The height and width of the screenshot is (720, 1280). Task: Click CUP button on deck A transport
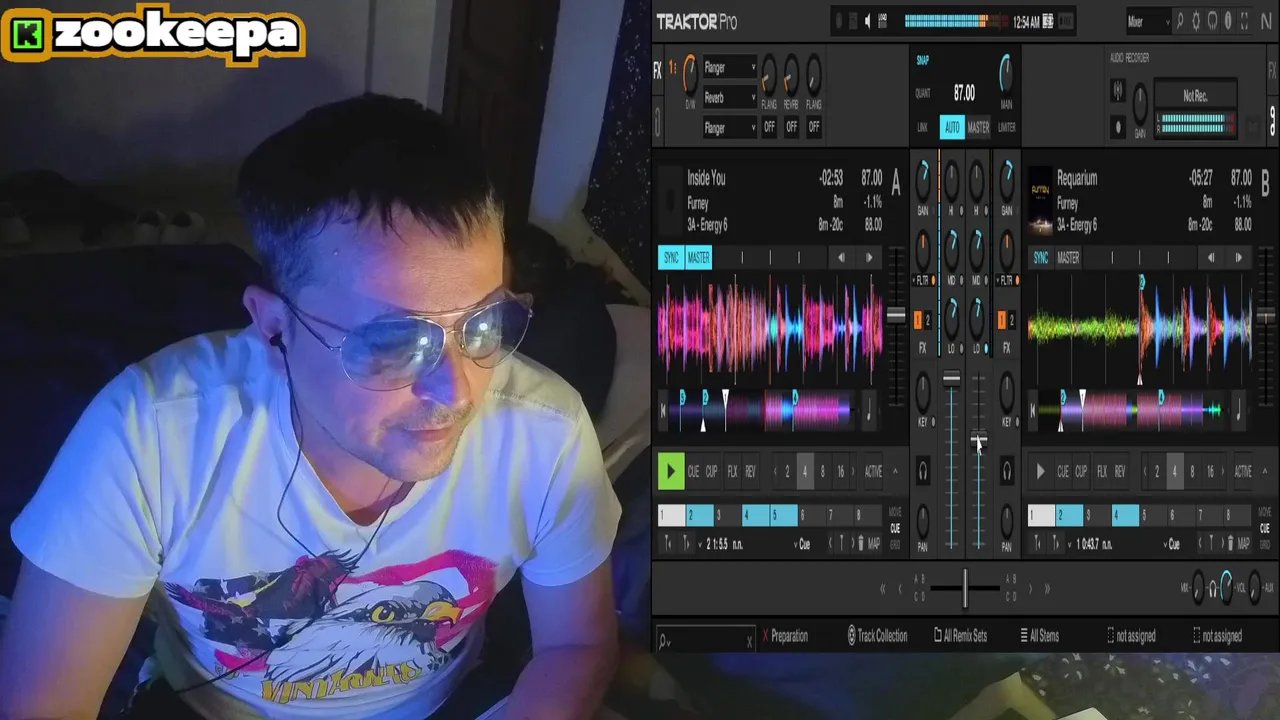point(712,472)
